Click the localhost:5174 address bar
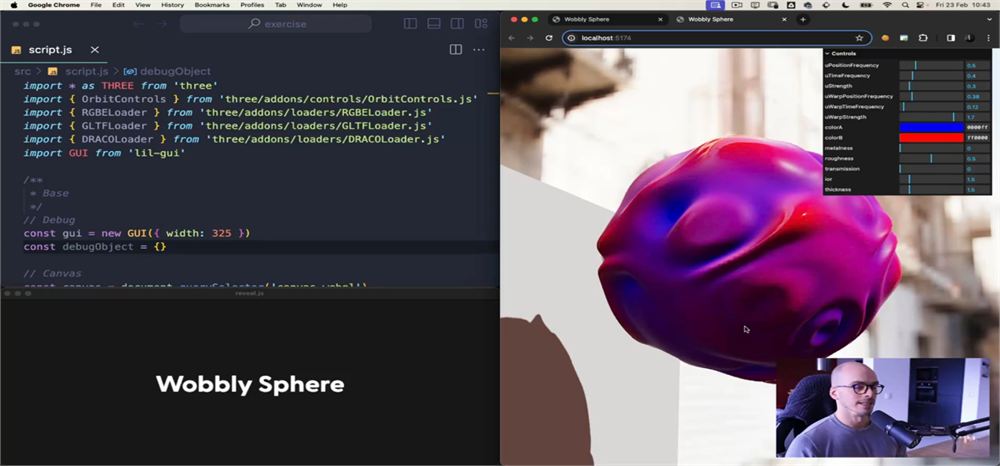Viewport: 1000px width, 466px height. 717,38
